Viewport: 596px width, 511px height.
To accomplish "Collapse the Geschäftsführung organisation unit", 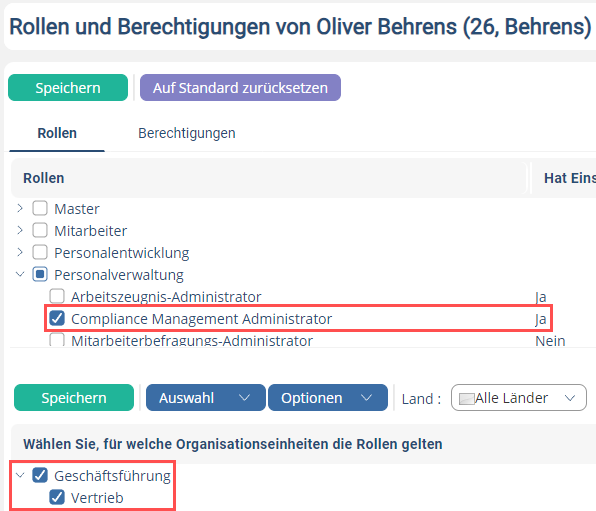I will [20, 475].
